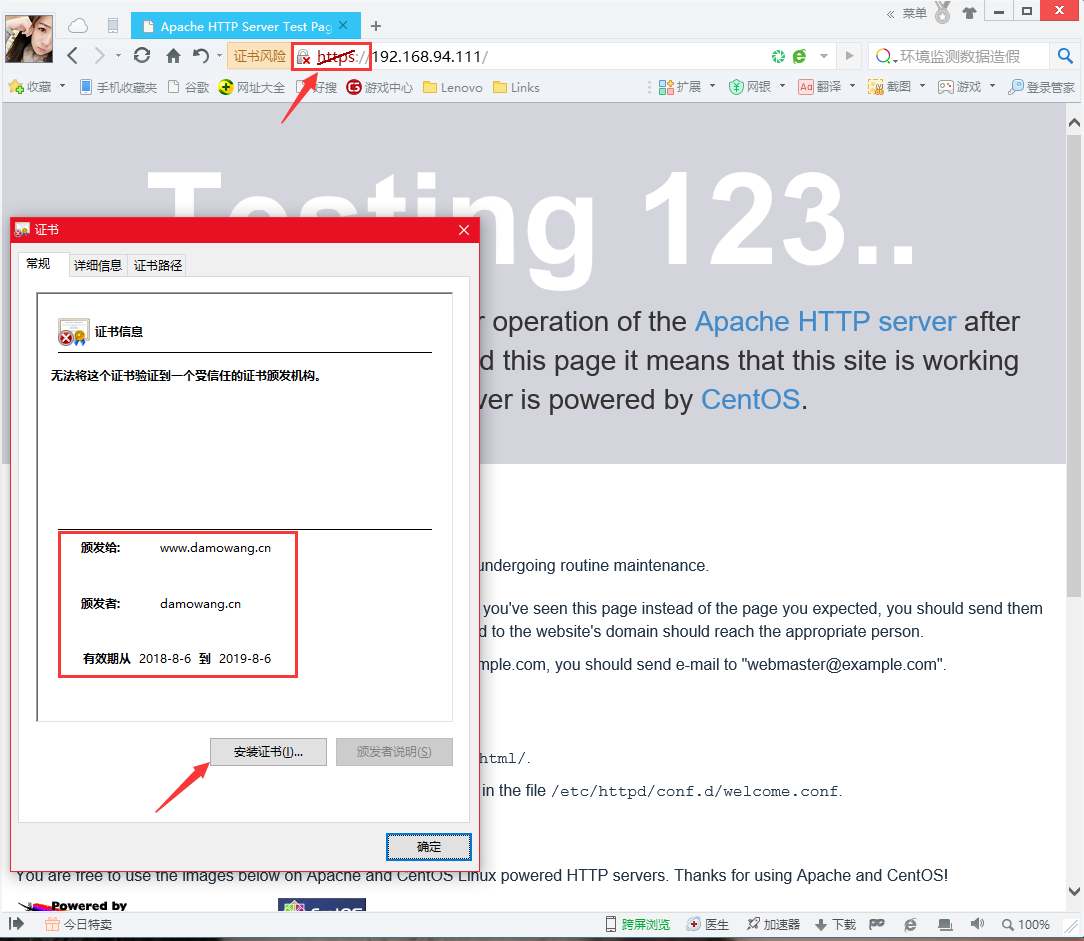Click the 100% zoom level control
The image size is (1084, 941).
coord(1026,924)
